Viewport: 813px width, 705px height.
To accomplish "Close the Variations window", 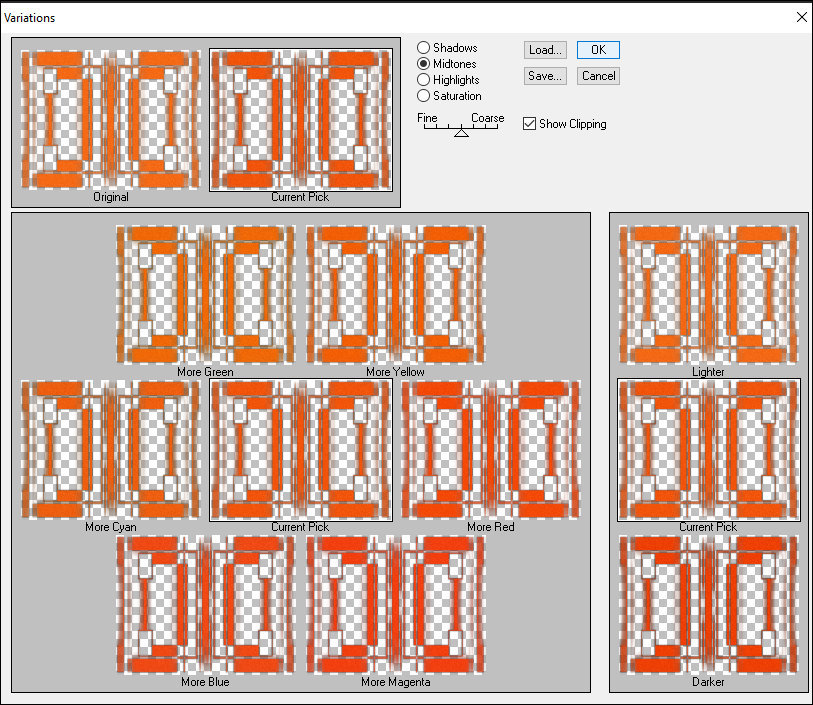I will 800,17.
